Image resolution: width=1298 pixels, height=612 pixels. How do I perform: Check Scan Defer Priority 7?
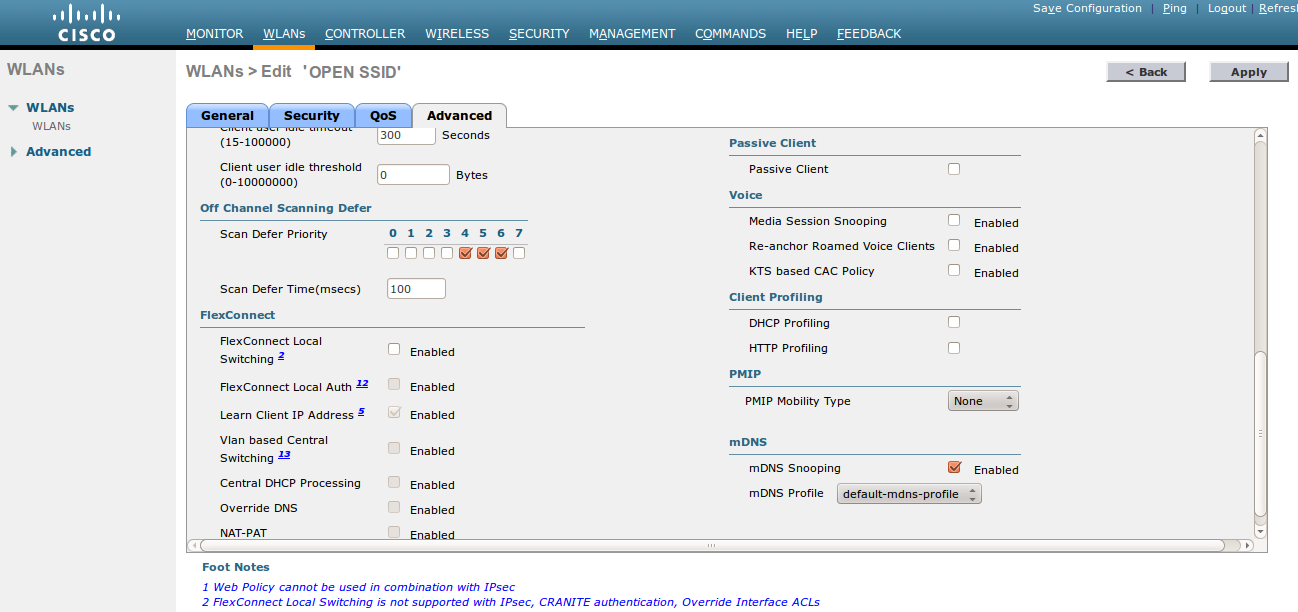[x=519, y=253]
